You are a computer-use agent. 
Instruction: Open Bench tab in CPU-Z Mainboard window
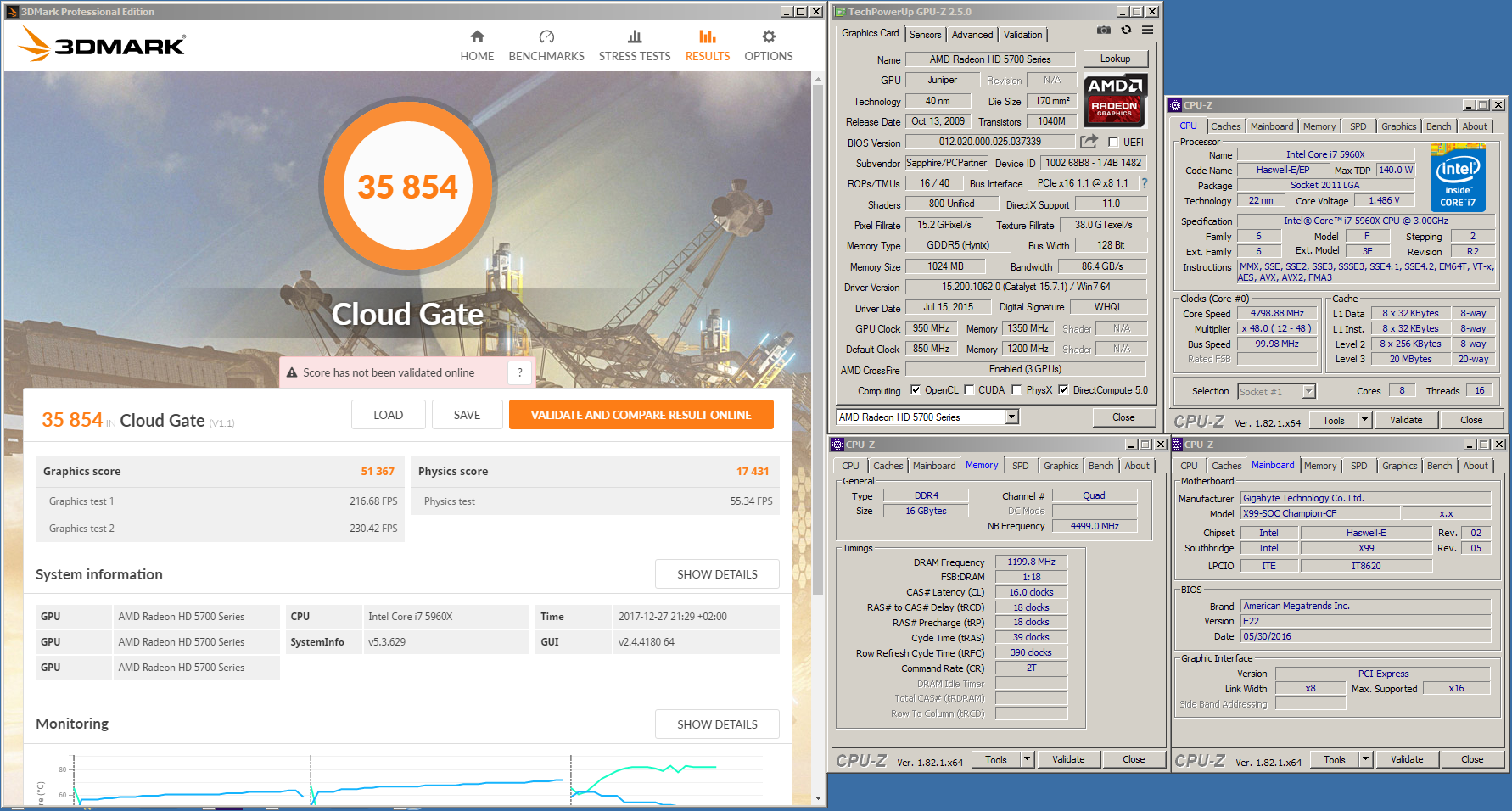click(x=1439, y=466)
